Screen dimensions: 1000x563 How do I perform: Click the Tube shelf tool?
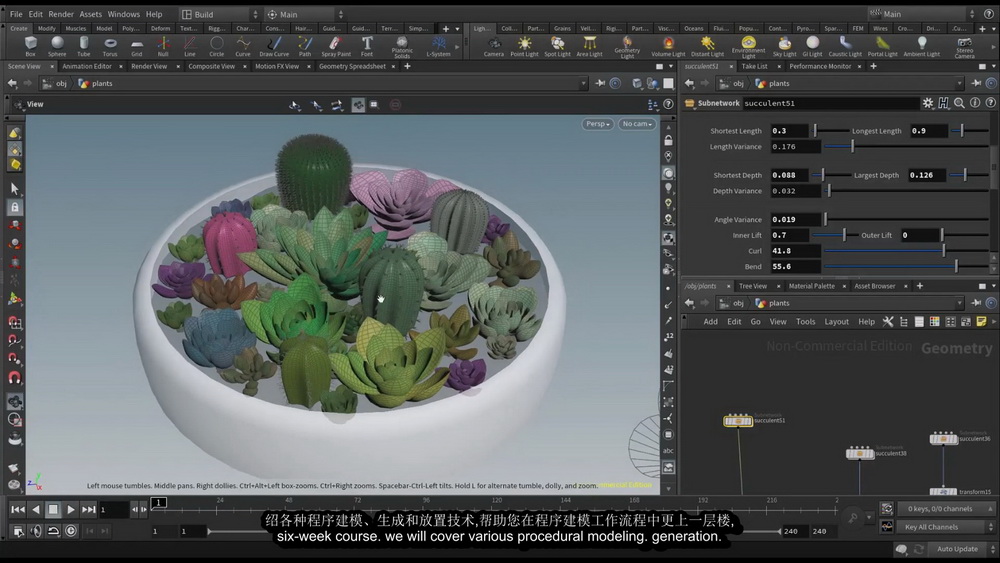pos(84,46)
